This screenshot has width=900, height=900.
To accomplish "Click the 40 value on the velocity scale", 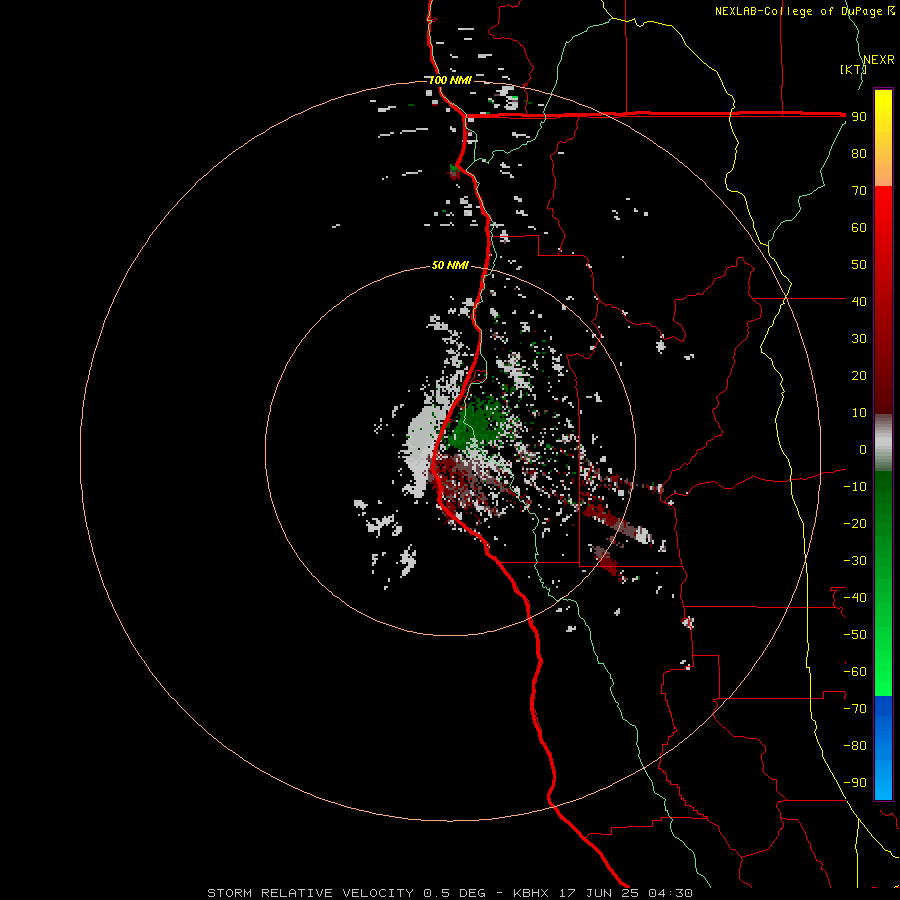I will point(859,301).
